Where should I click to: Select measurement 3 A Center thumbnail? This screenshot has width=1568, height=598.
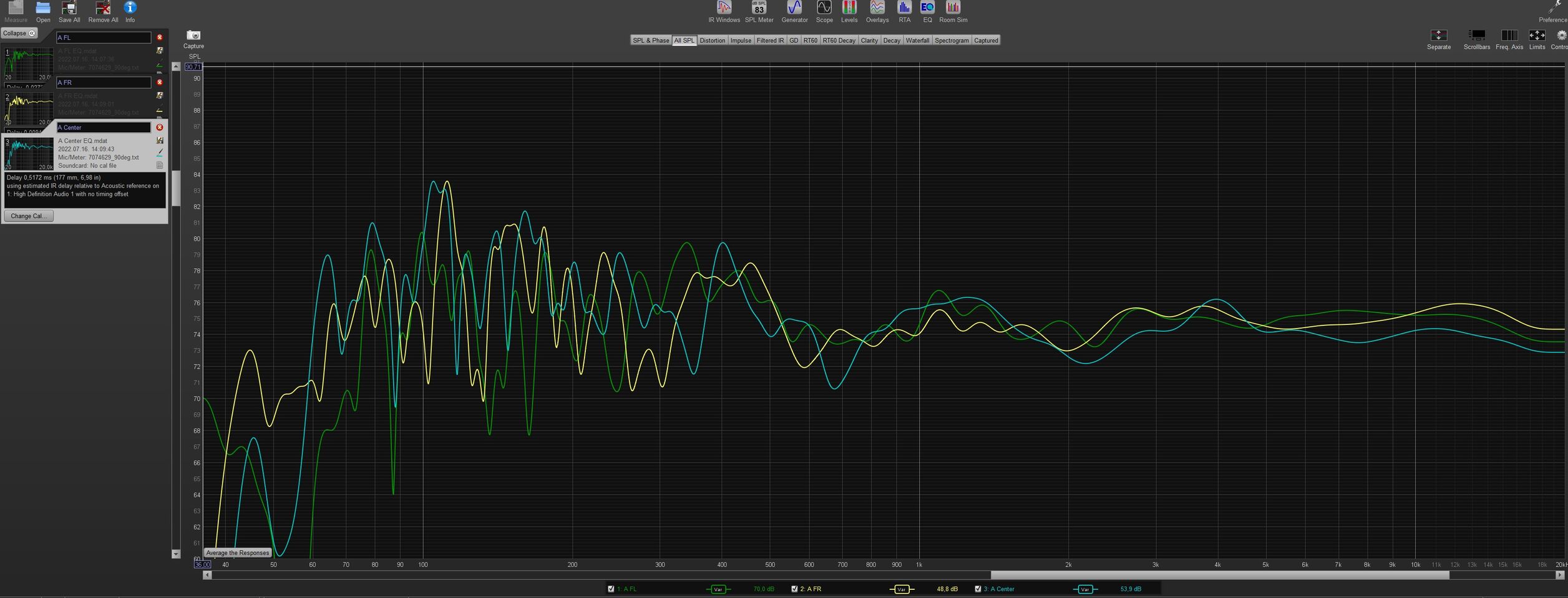[x=29, y=153]
